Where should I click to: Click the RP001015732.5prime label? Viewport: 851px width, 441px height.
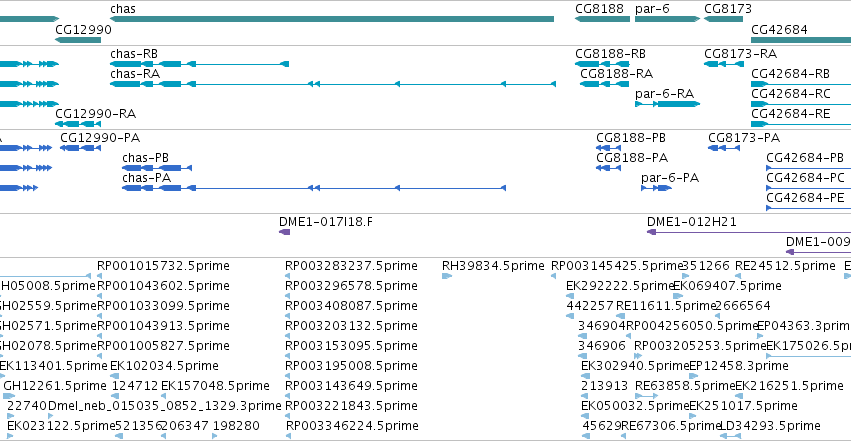[x=163, y=266]
